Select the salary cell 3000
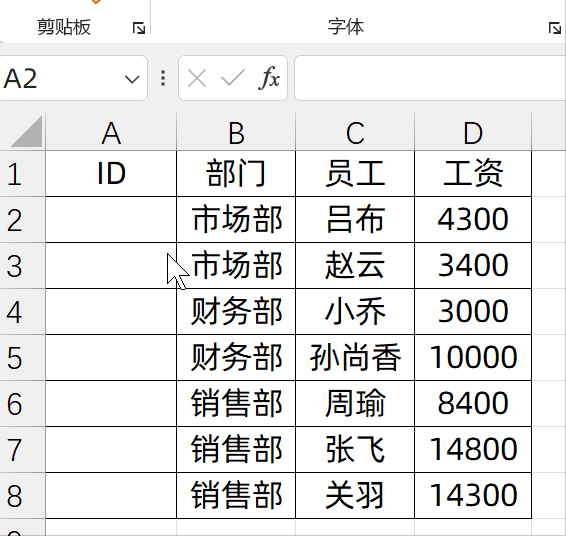This screenshot has height=536, width=566. click(473, 311)
